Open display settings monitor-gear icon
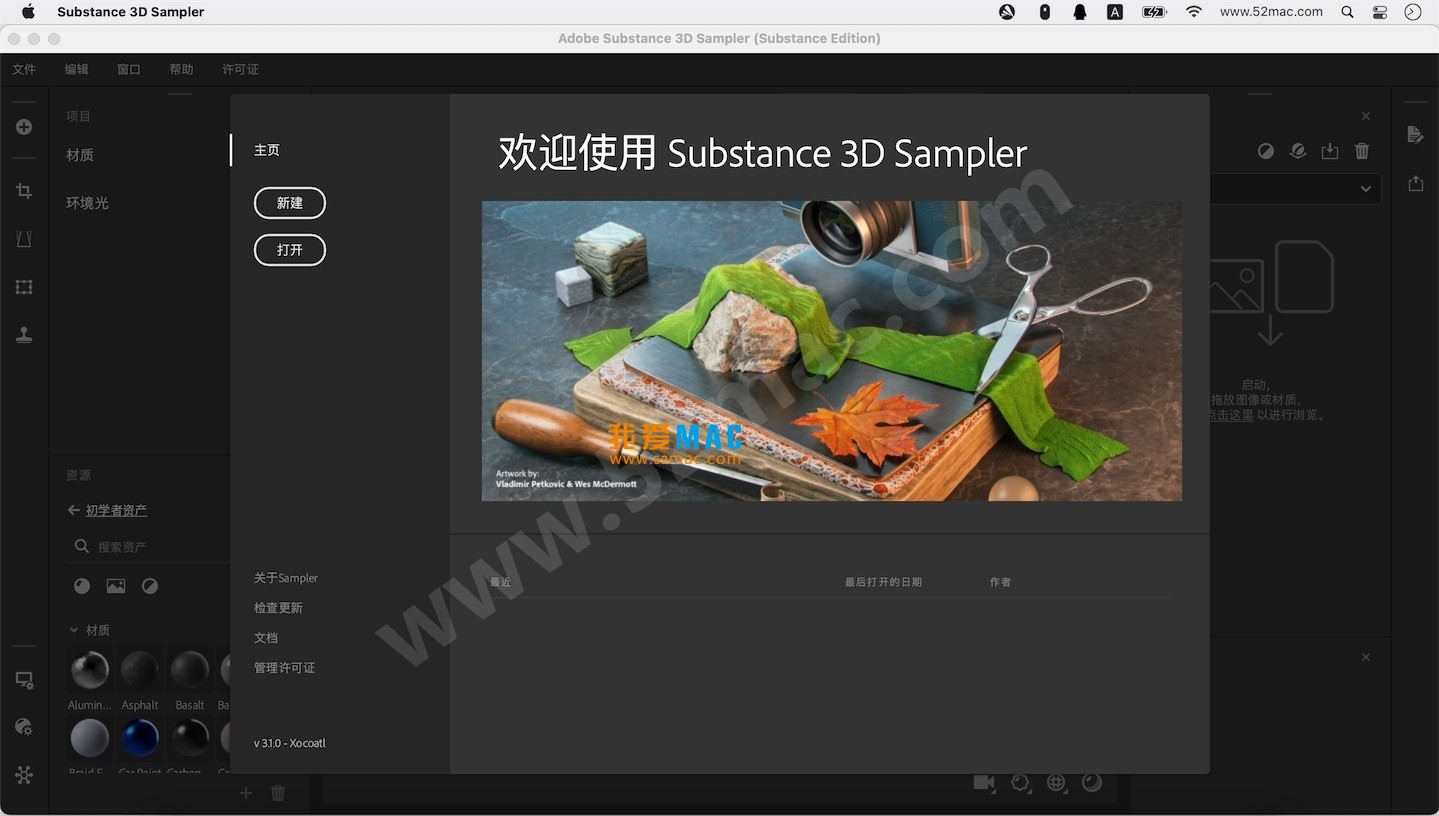This screenshot has width=1439, height=816. pyautogui.click(x=24, y=680)
